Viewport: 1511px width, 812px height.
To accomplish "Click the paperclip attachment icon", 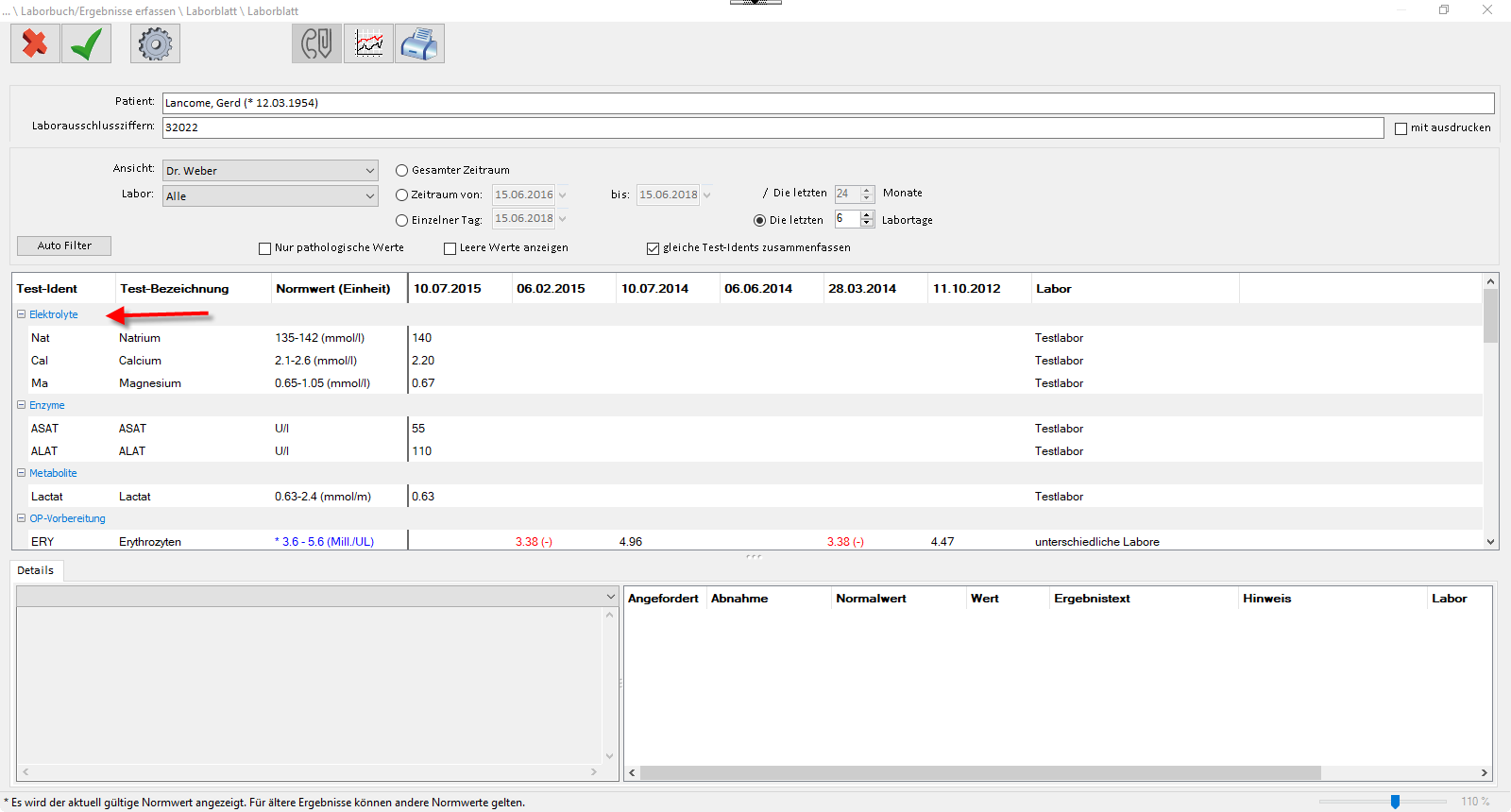I will click(316, 43).
